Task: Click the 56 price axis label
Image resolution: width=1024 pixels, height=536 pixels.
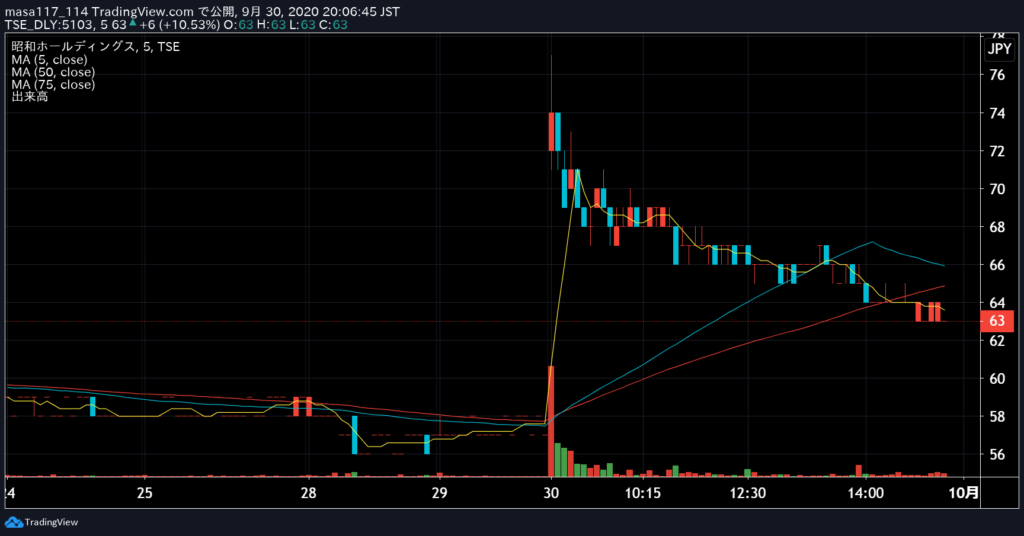Action: tap(997, 454)
